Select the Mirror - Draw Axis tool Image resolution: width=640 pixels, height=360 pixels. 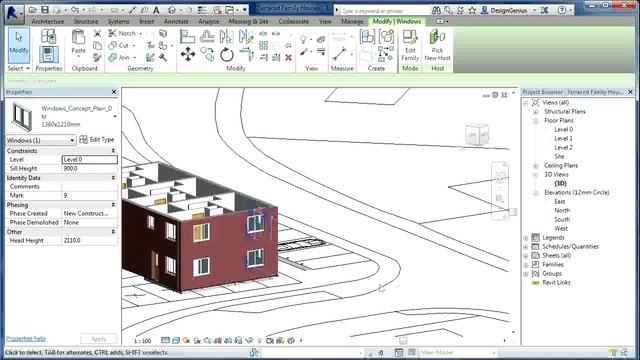[246, 36]
